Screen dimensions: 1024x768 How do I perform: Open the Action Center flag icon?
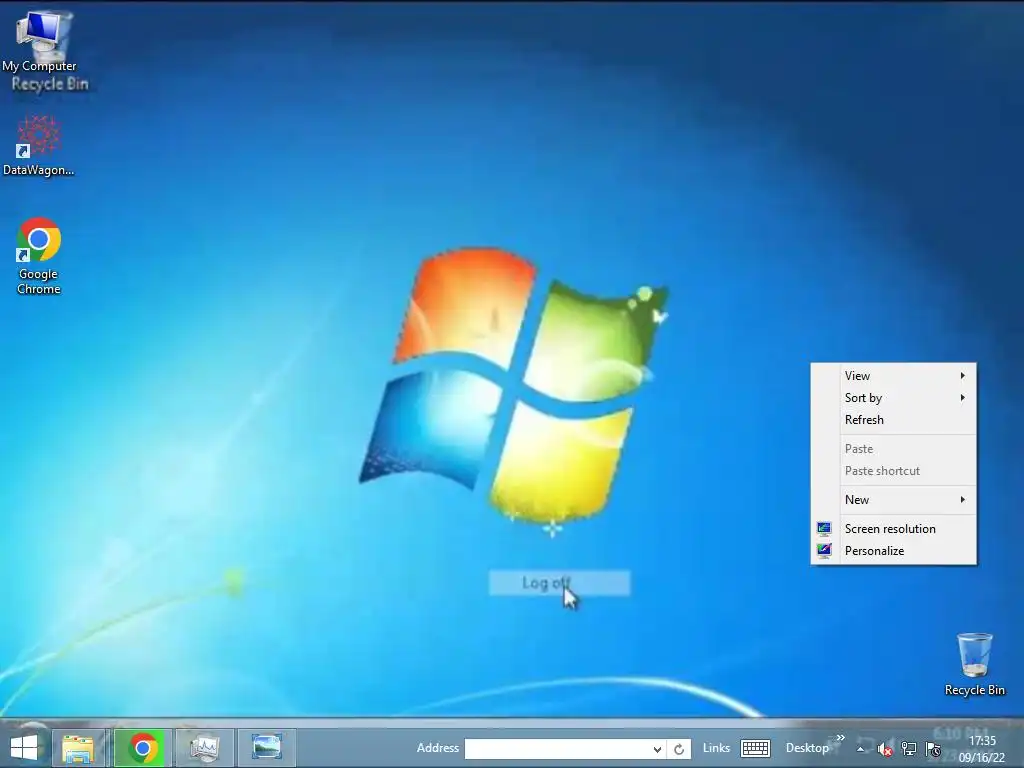pos(933,749)
